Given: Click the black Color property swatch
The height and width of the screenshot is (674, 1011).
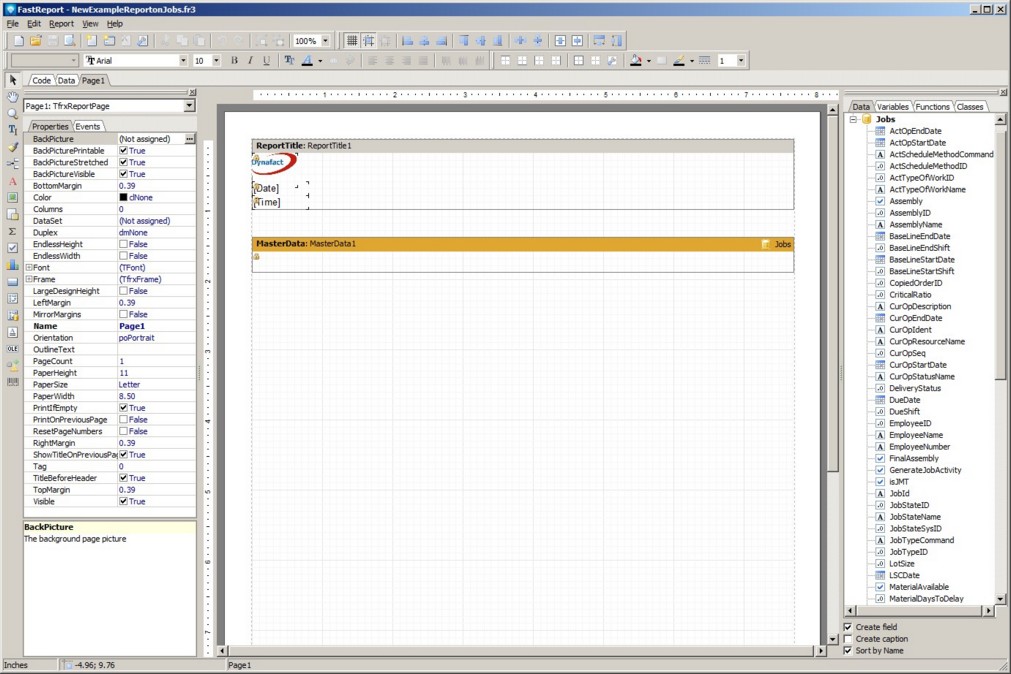Looking at the screenshot, I should tap(124, 198).
